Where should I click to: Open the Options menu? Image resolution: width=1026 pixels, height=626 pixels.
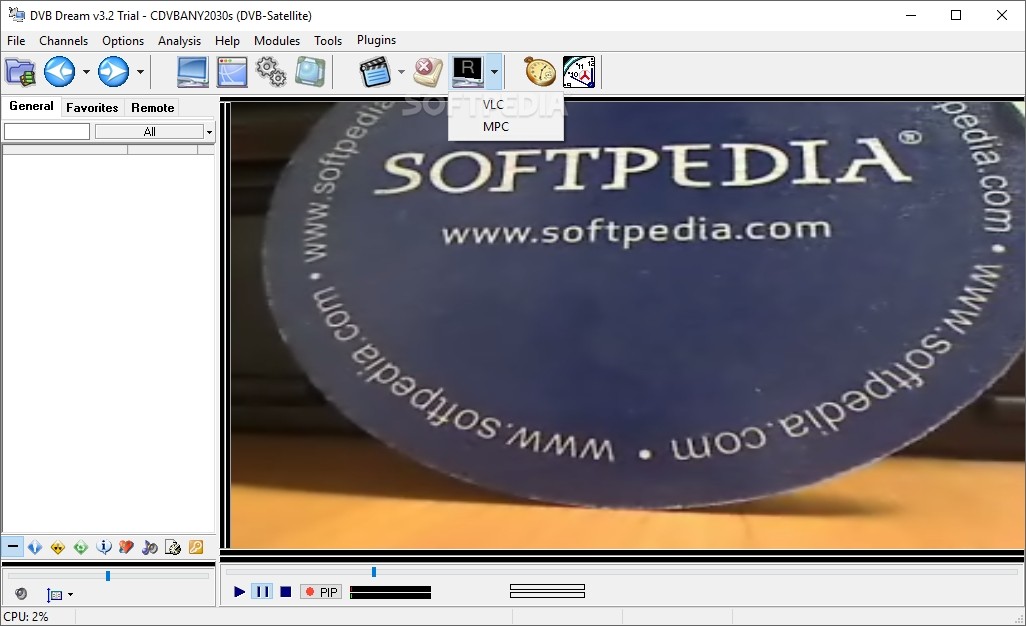point(123,41)
